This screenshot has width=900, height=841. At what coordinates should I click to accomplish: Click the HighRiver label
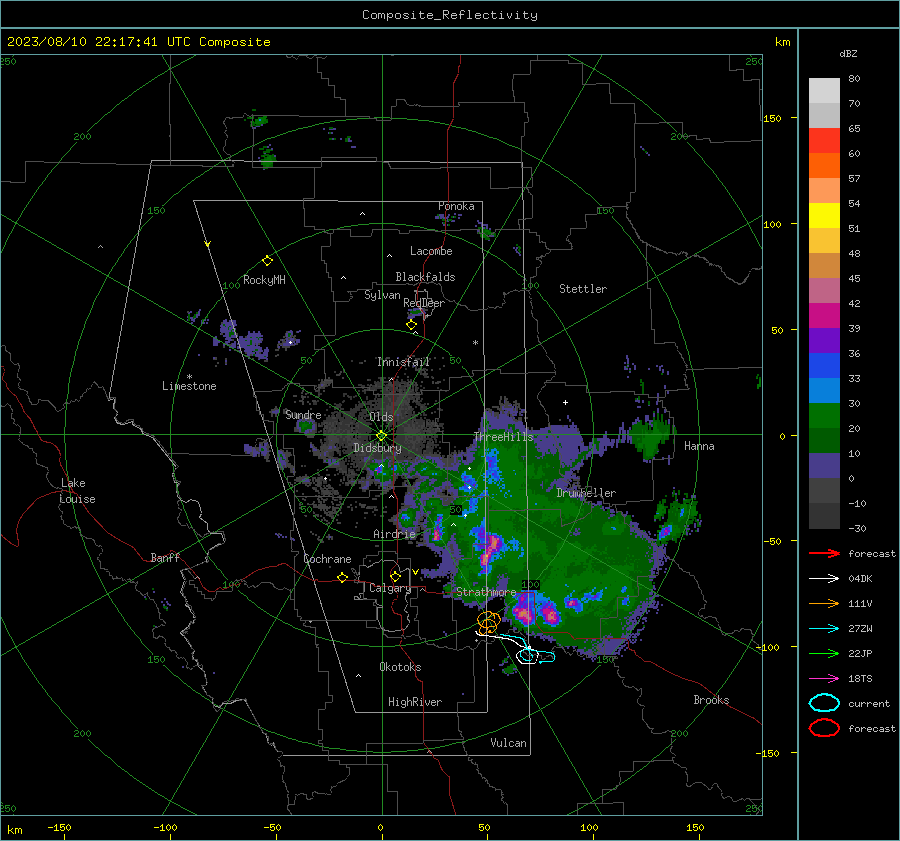point(415,702)
